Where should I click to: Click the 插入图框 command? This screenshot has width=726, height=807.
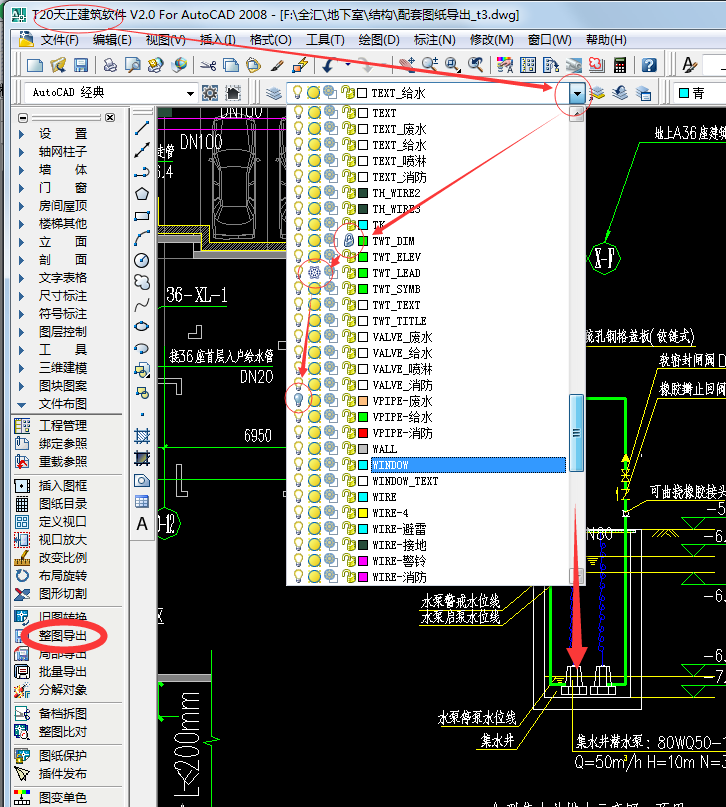point(62,486)
